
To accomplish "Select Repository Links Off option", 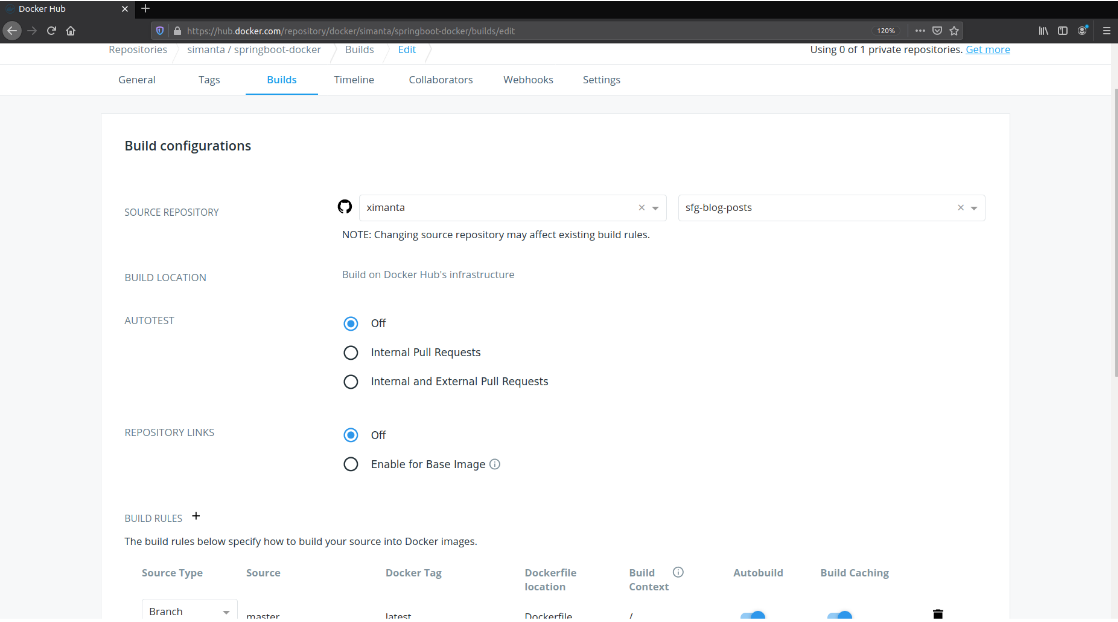I will (351, 435).
